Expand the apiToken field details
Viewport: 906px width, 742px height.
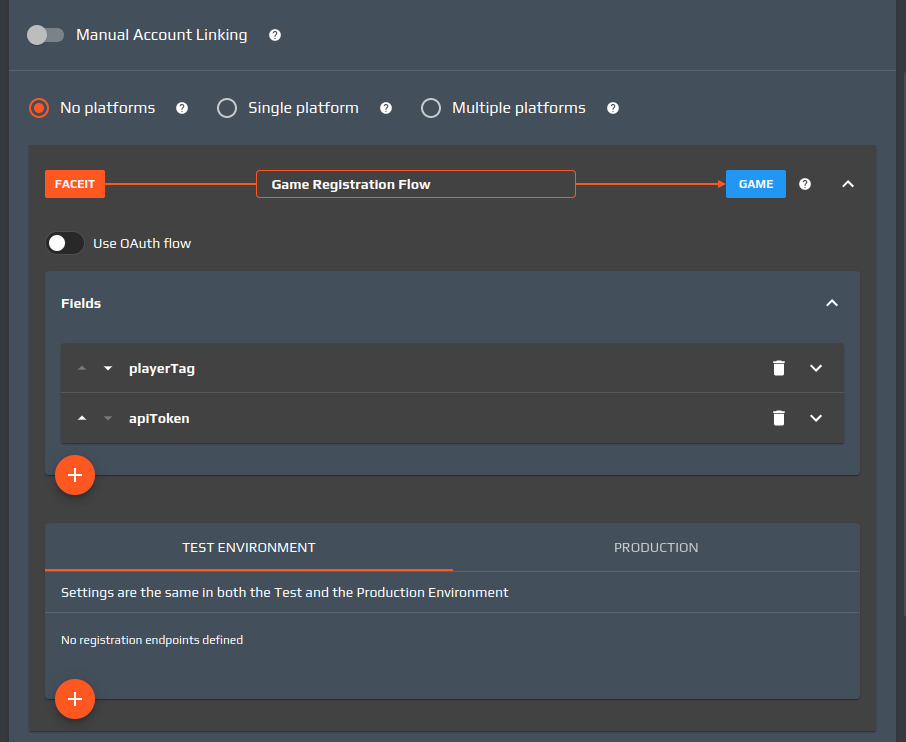point(816,418)
